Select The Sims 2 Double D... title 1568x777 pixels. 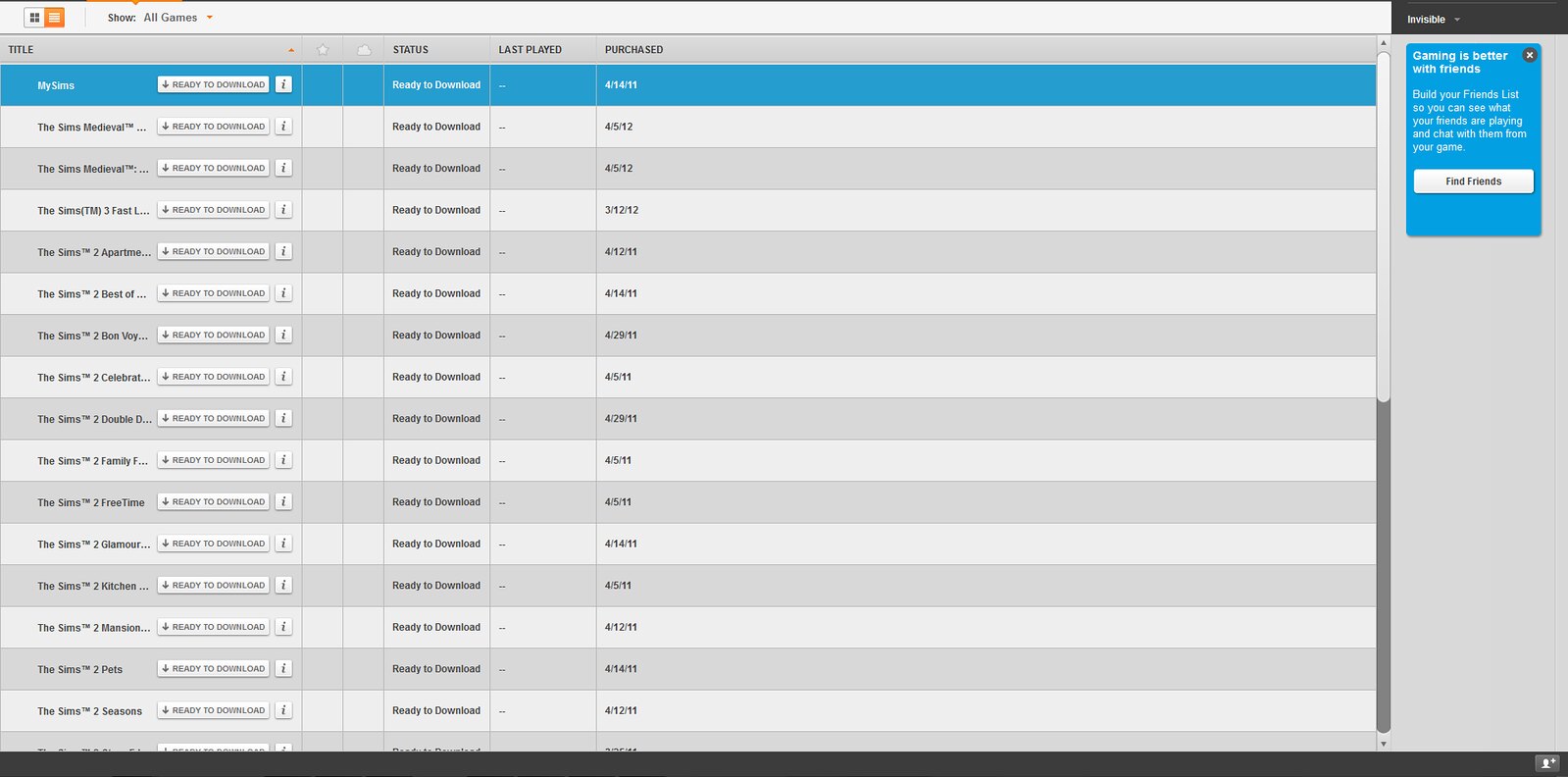pyautogui.click(x=94, y=420)
